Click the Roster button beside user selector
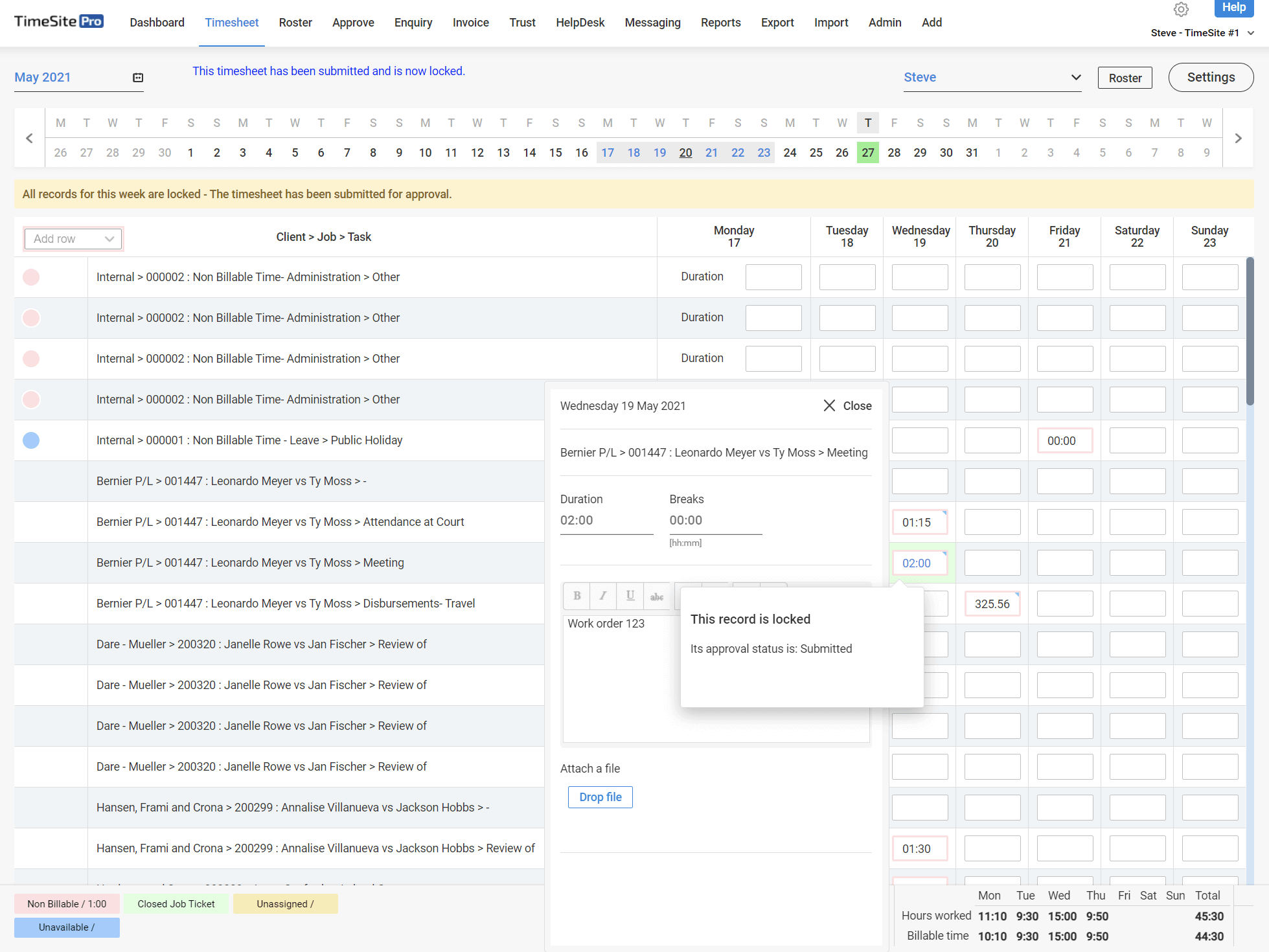Image resolution: width=1269 pixels, height=952 pixels. coord(1125,78)
